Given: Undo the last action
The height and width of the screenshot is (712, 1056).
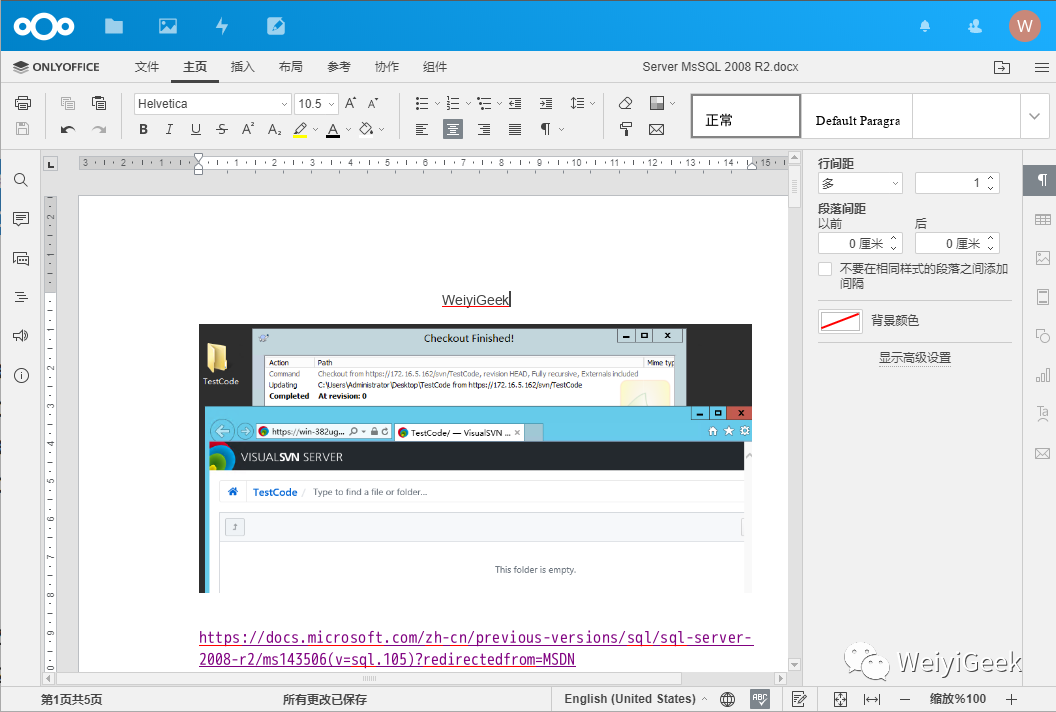Looking at the screenshot, I should pos(67,129).
